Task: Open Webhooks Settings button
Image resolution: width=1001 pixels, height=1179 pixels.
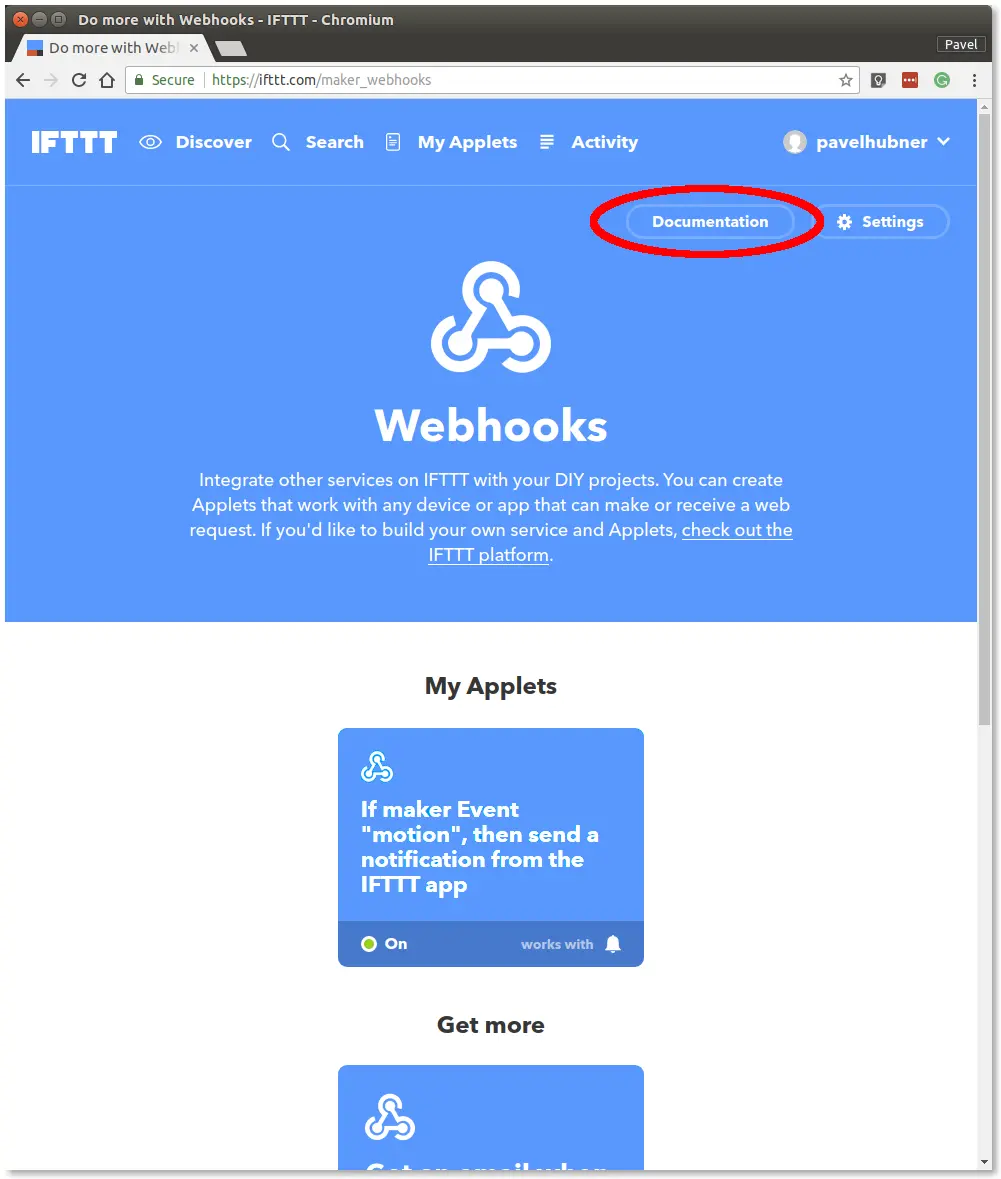Action: click(882, 222)
